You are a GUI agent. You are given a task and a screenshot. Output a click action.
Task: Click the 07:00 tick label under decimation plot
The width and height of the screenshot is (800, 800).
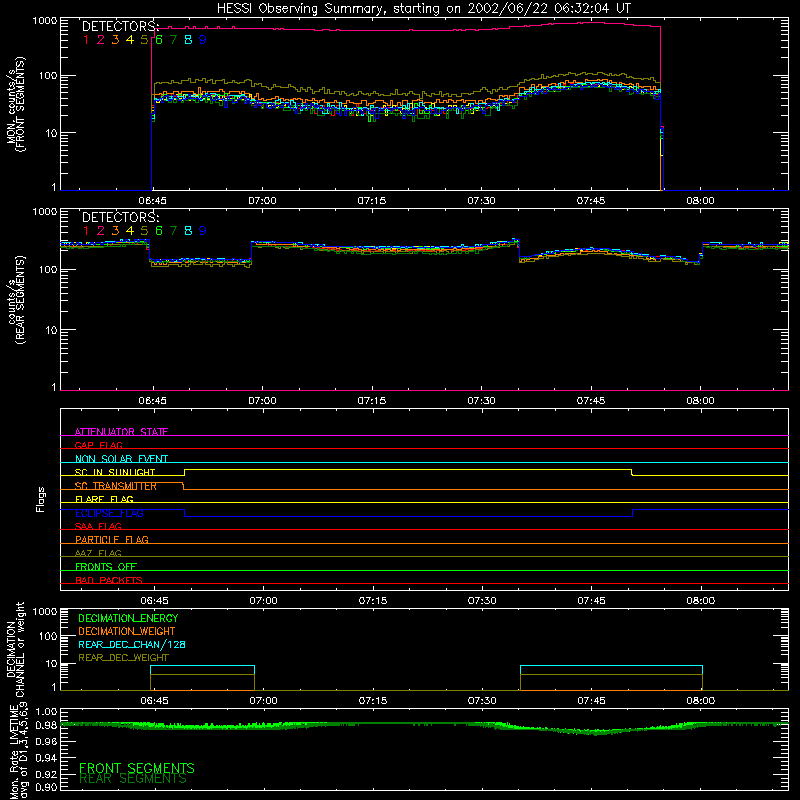pyautogui.click(x=263, y=701)
